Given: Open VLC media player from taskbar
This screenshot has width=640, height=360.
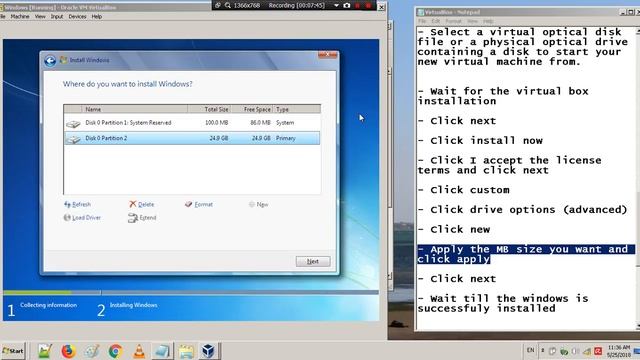Looking at the screenshot, I should (139, 351).
